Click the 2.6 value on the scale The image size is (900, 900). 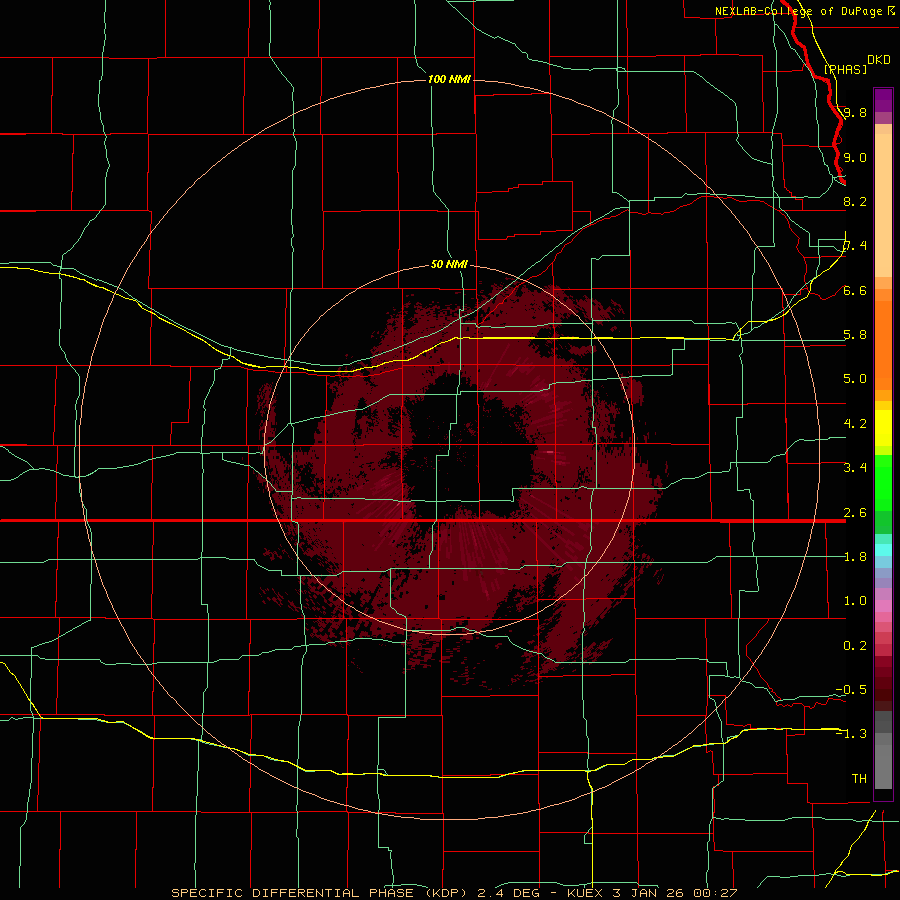[x=855, y=512]
